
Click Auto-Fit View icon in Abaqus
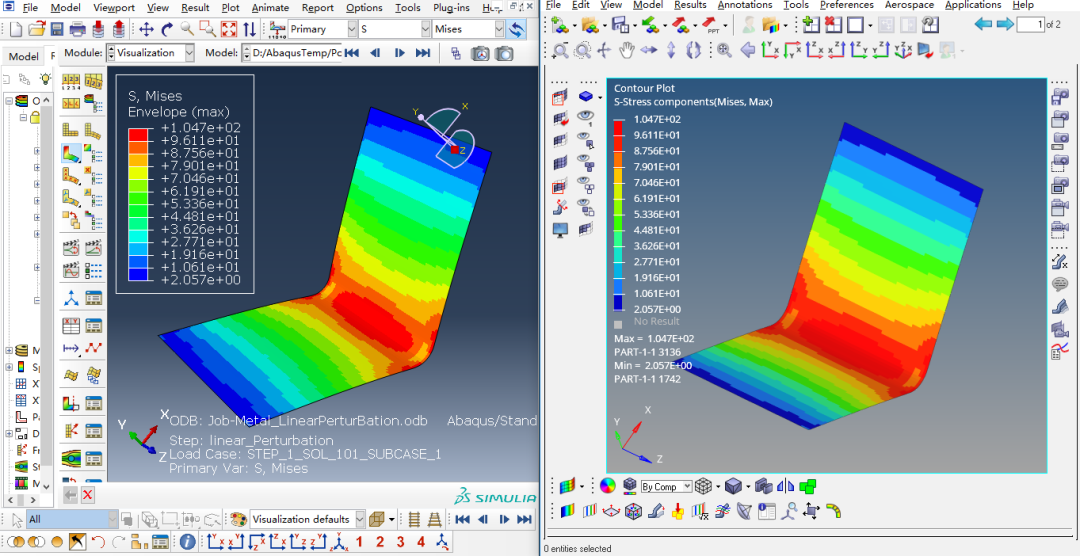click(229, 30)
